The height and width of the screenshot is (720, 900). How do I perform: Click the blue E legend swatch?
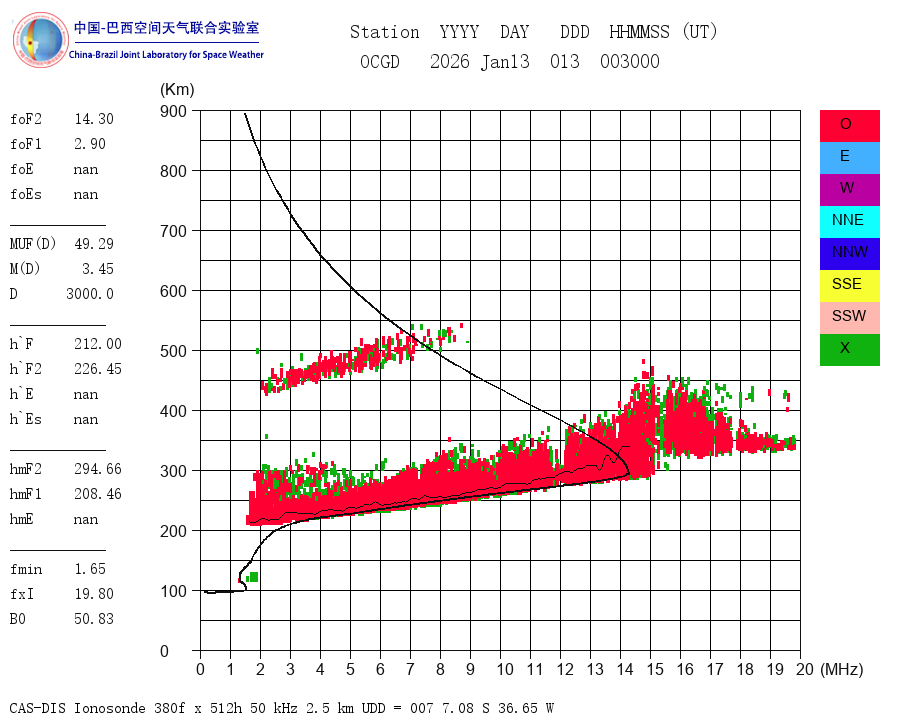pyautogui.click(x=849, y=158)
